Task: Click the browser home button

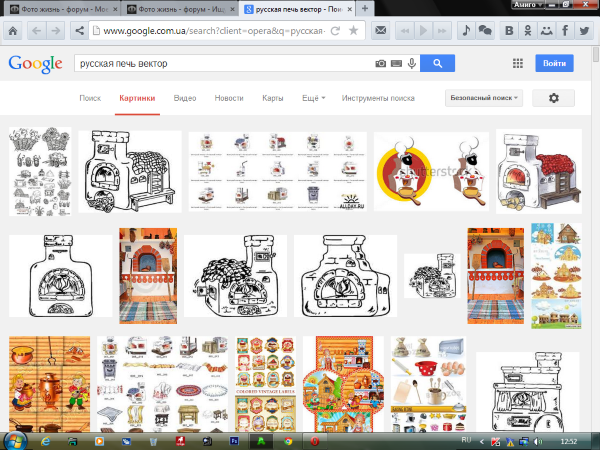Action: click(12, 31)
